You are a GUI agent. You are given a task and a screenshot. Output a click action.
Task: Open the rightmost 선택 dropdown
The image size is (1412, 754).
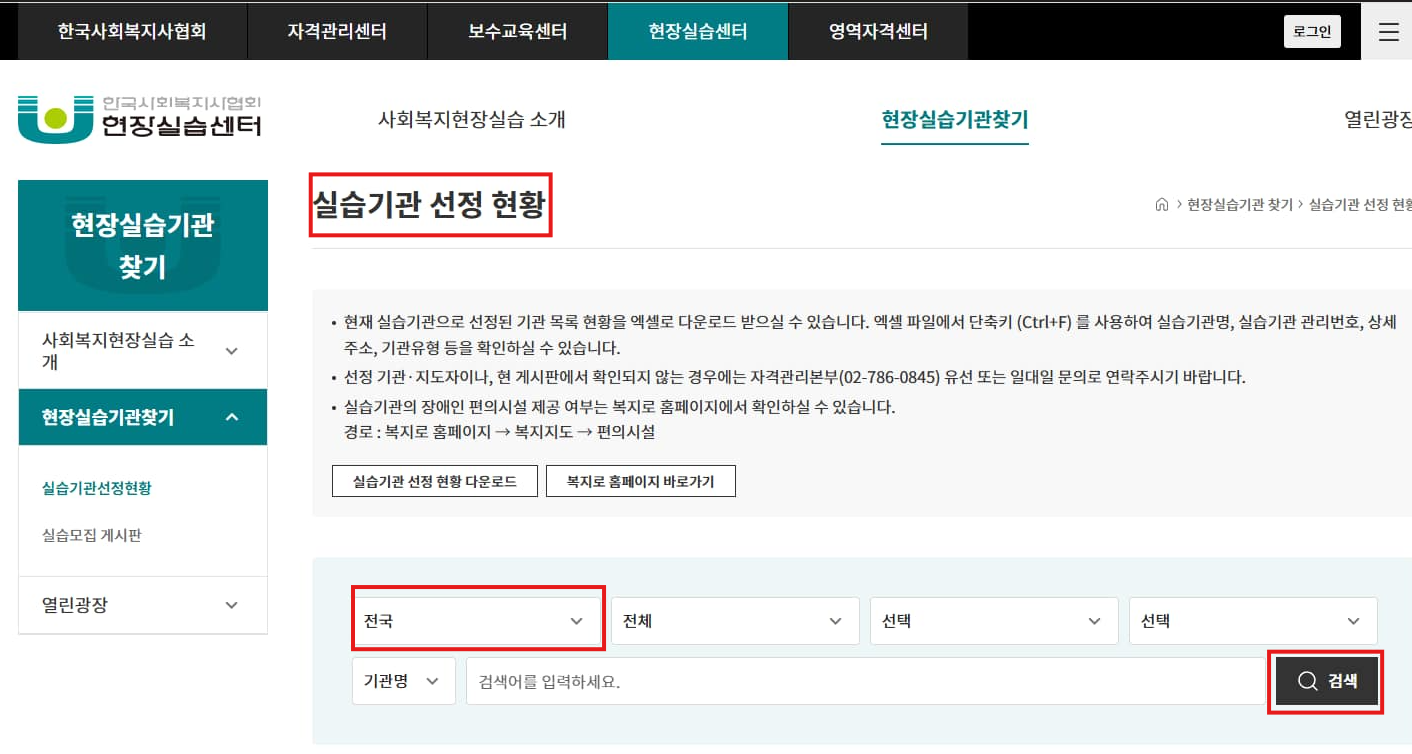pyautogui.click(x=1253, y=620)
